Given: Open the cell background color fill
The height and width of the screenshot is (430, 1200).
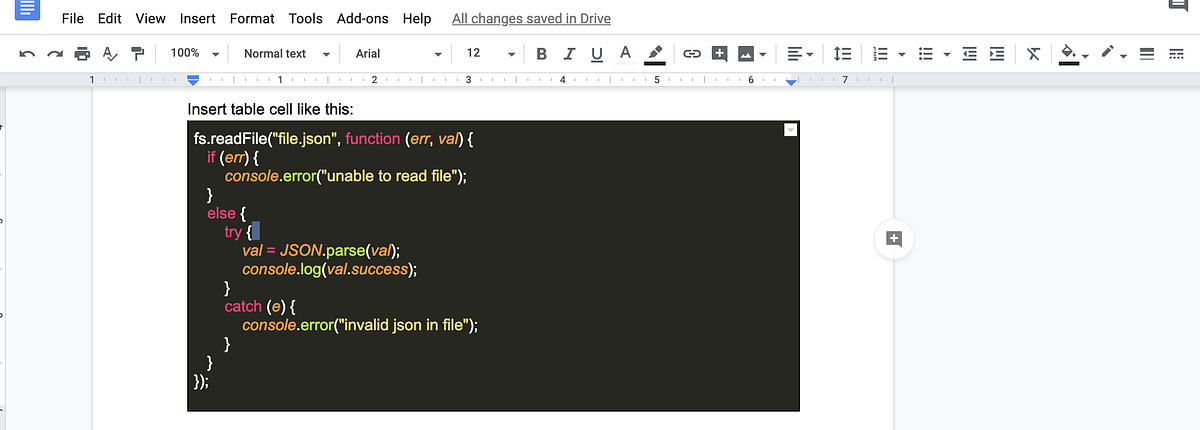Looking at the screenshot, I should point(1069,54).
